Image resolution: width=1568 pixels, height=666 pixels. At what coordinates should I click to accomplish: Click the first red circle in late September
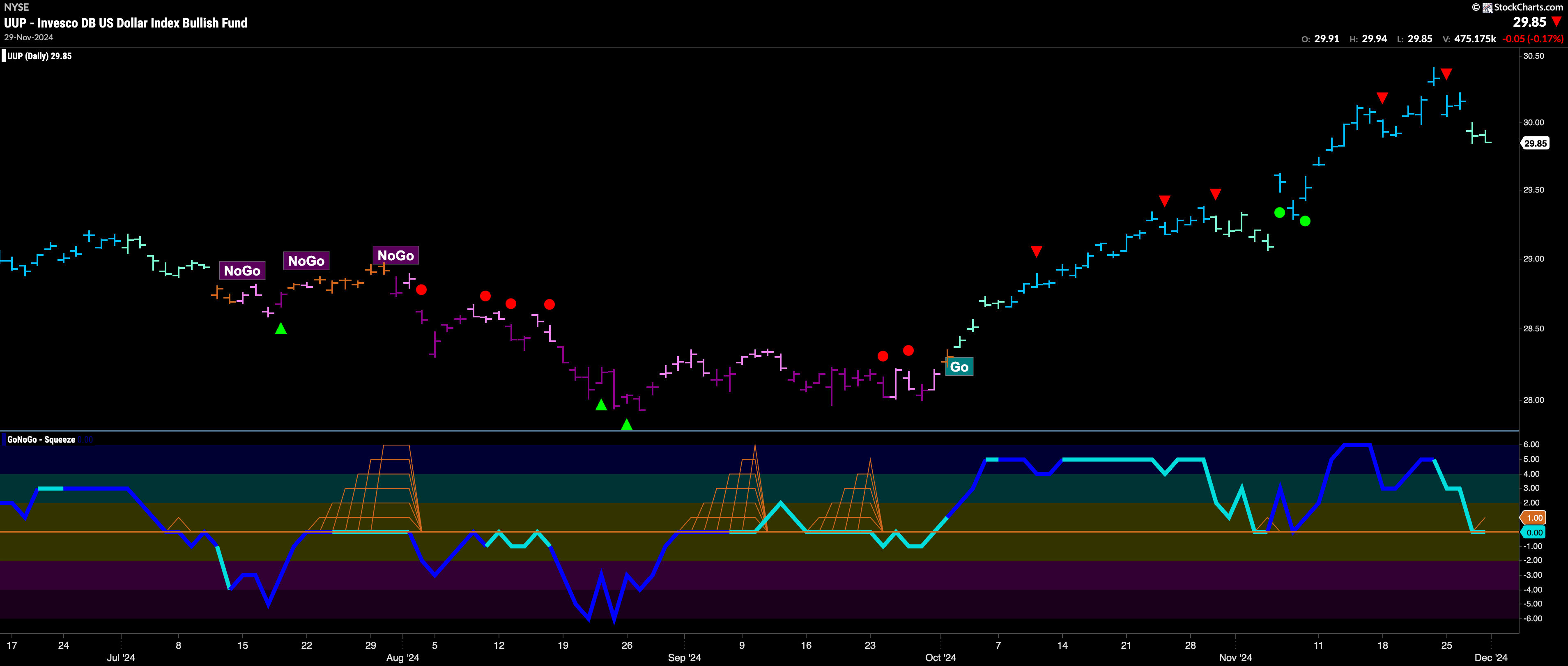coord(883,356)
